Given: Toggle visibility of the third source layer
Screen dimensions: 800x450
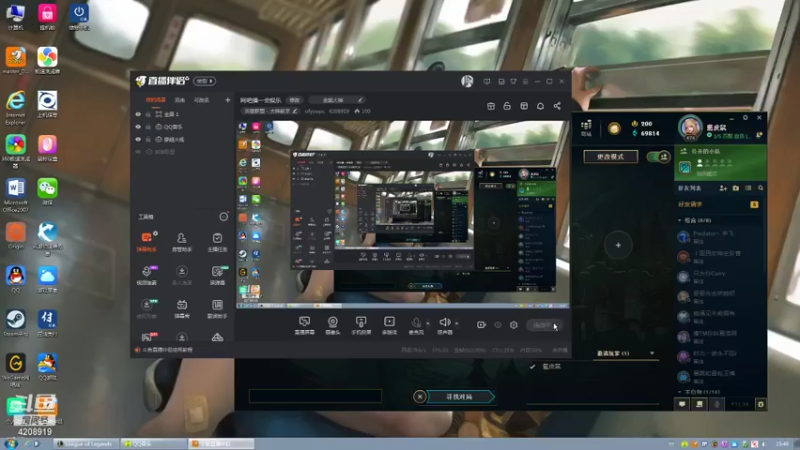Looking at the screenshot, I should (138, 139).
